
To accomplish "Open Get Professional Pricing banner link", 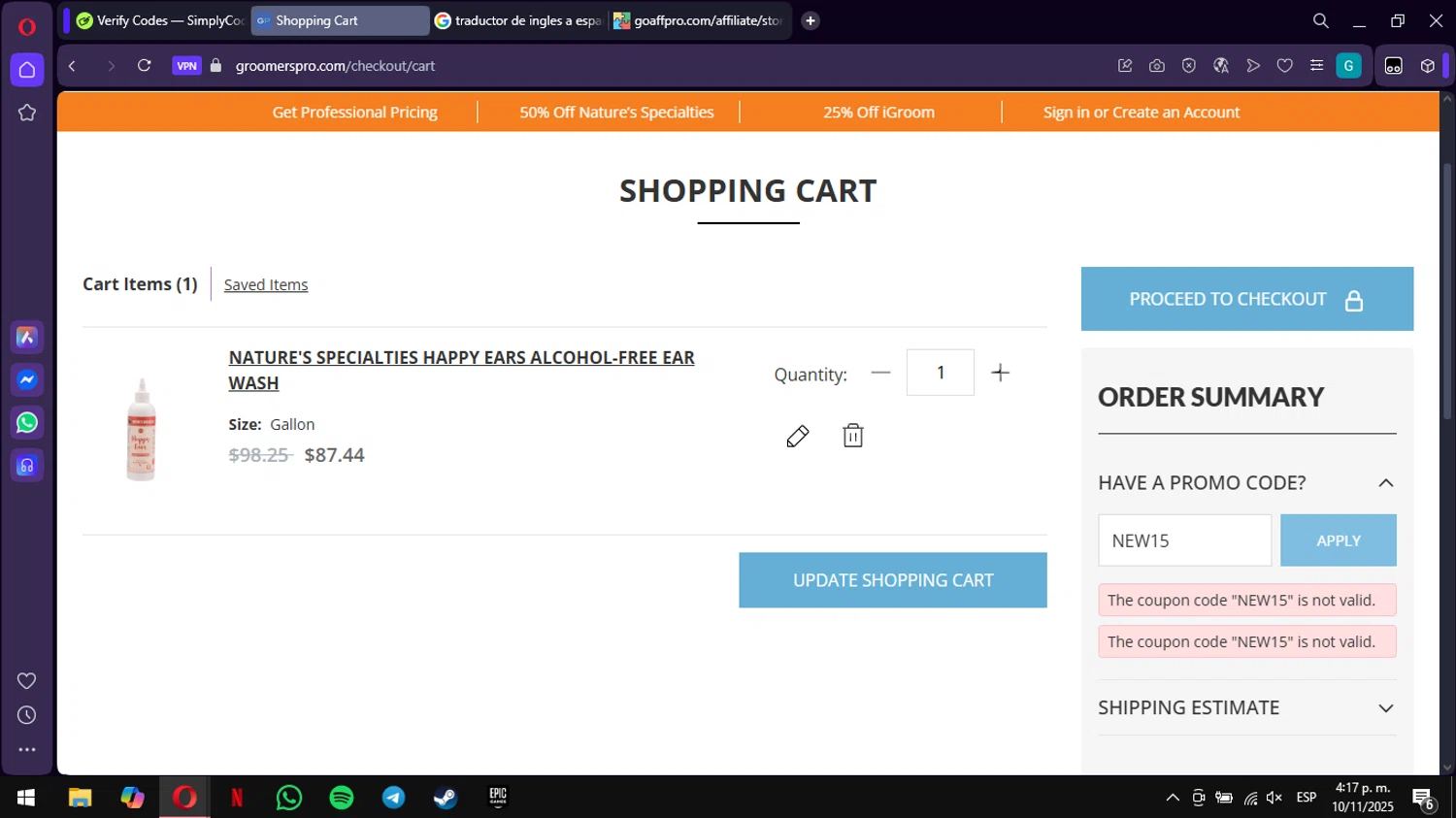I will (x=354, y=113).
